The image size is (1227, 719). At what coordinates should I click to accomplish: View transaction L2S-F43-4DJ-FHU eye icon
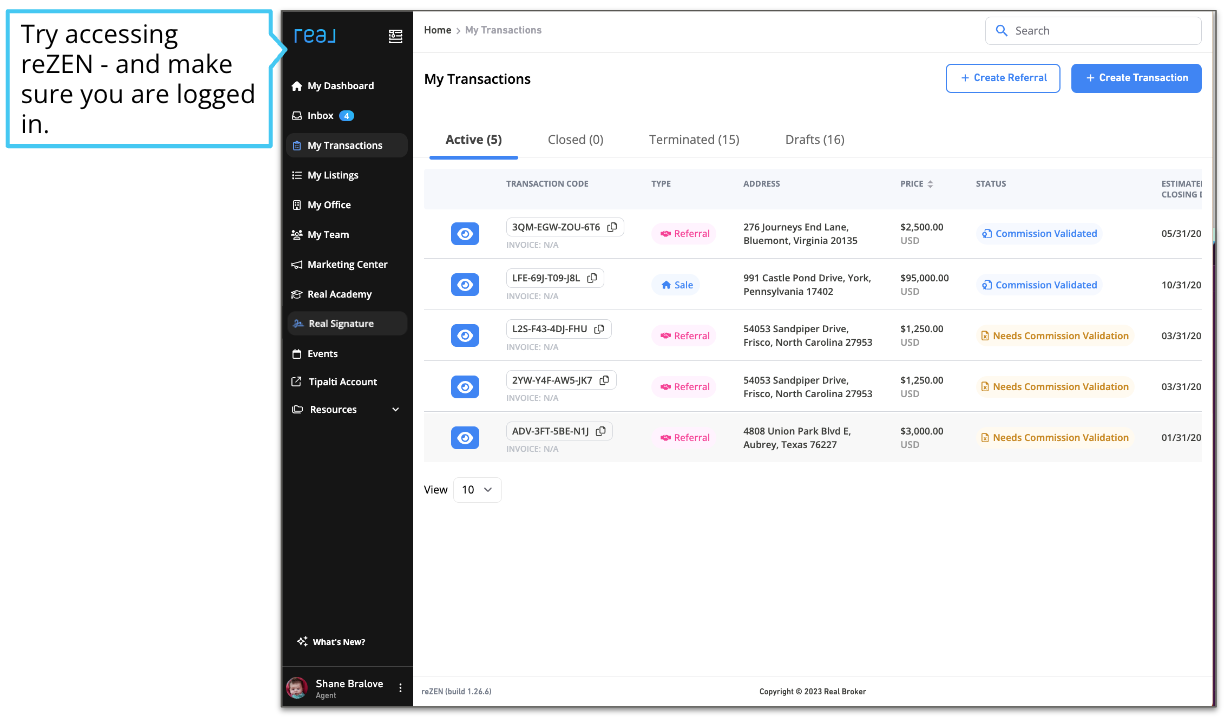click(465, 336)
